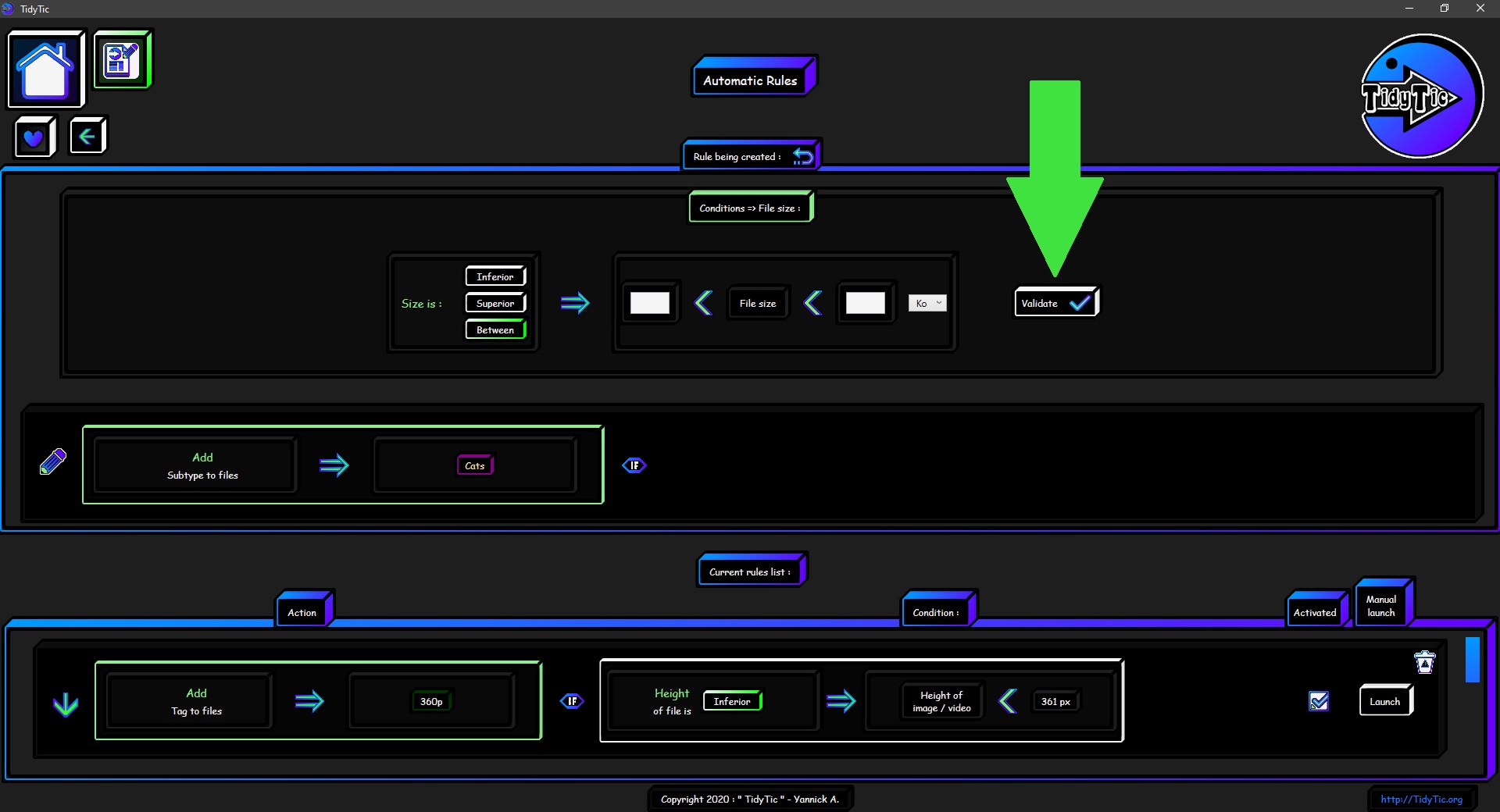Click the File size label box
The image size is (1500, 812).
758,303
